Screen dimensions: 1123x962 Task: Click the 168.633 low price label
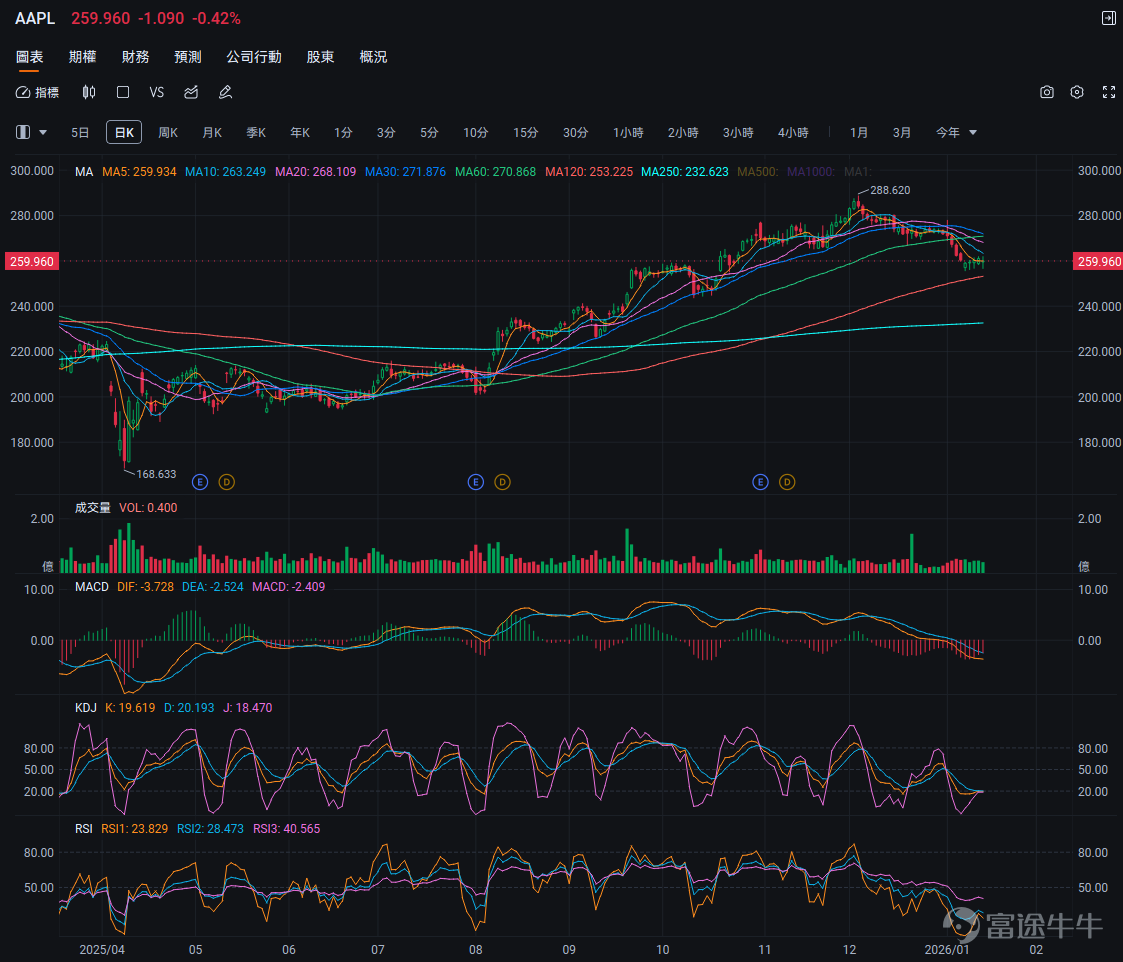[156, 474]
